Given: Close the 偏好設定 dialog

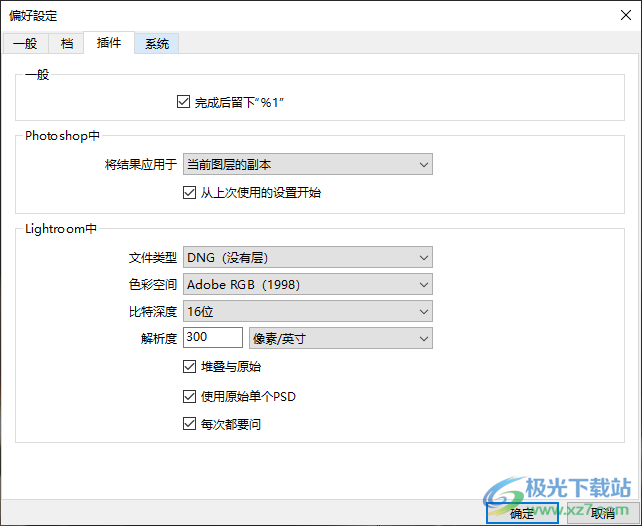Looking at the screenshot, I should [x=626, y=16].
